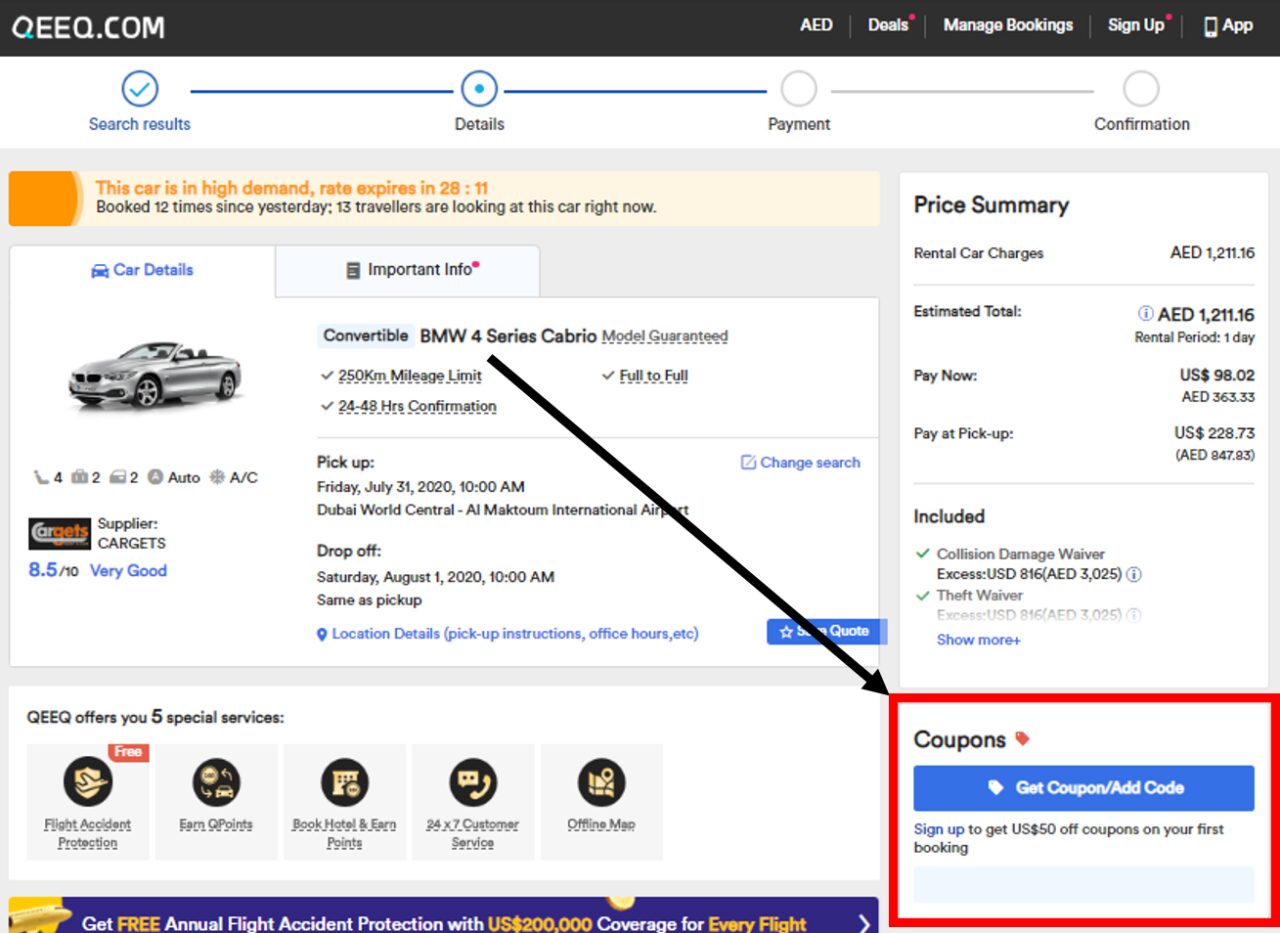Click the Change search link
The image size is (1280, 933).
tap(810, 462)
